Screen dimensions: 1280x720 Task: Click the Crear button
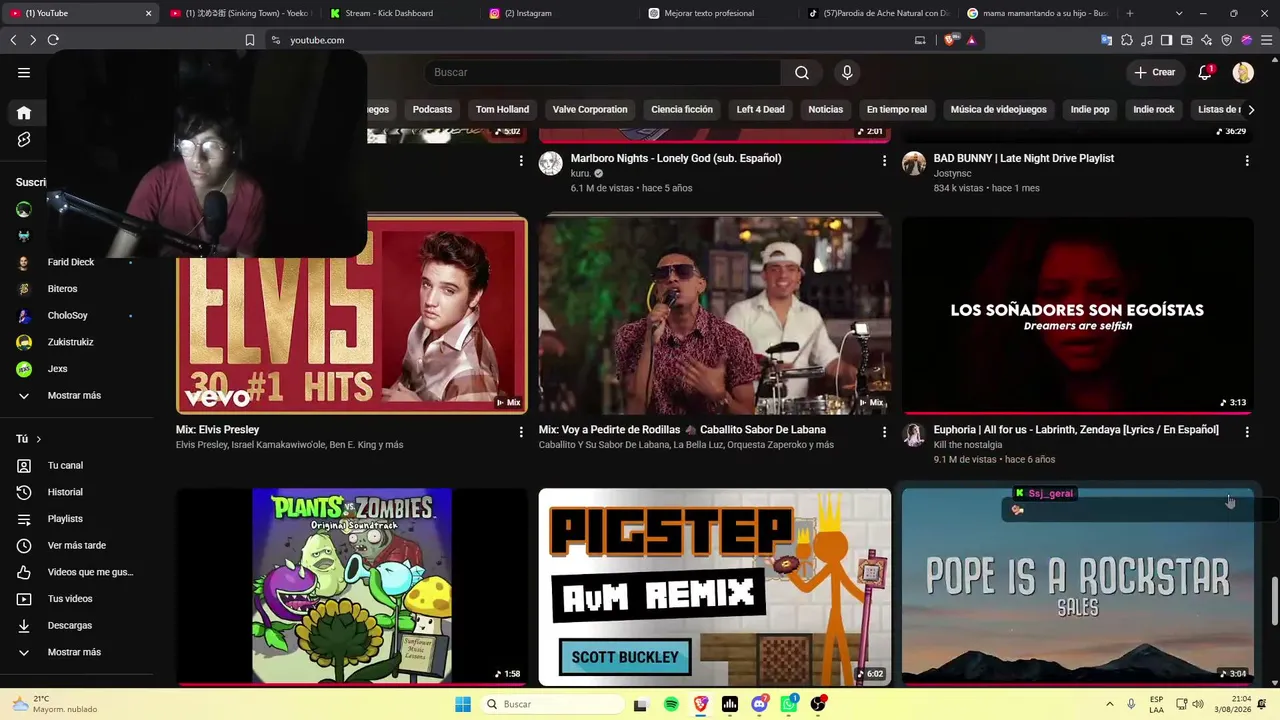[x=1155, y=72]
